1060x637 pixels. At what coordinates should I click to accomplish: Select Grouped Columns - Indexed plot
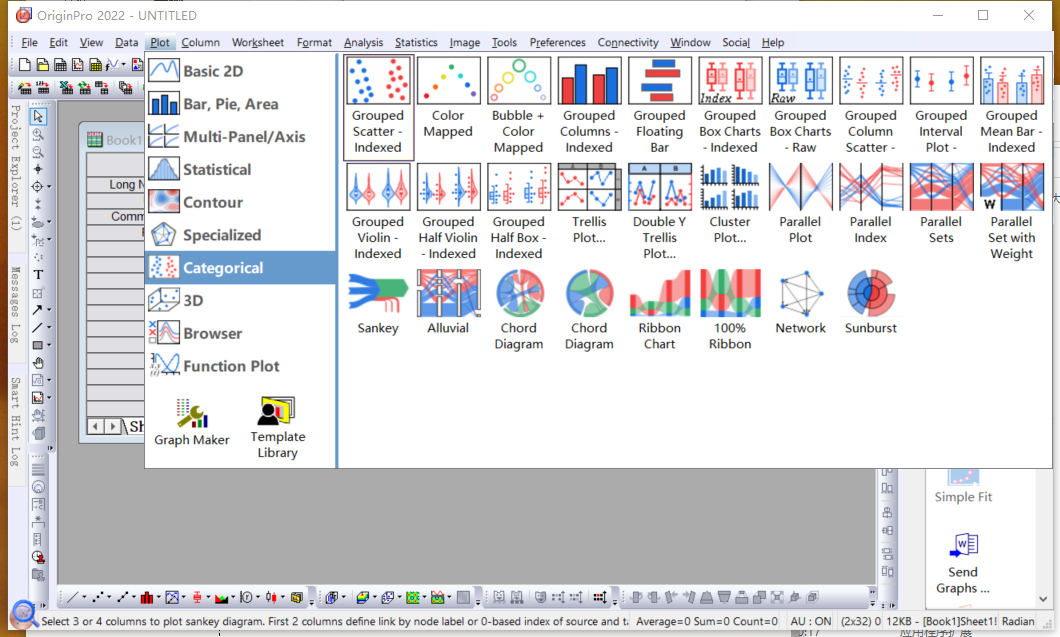point(589,107)
